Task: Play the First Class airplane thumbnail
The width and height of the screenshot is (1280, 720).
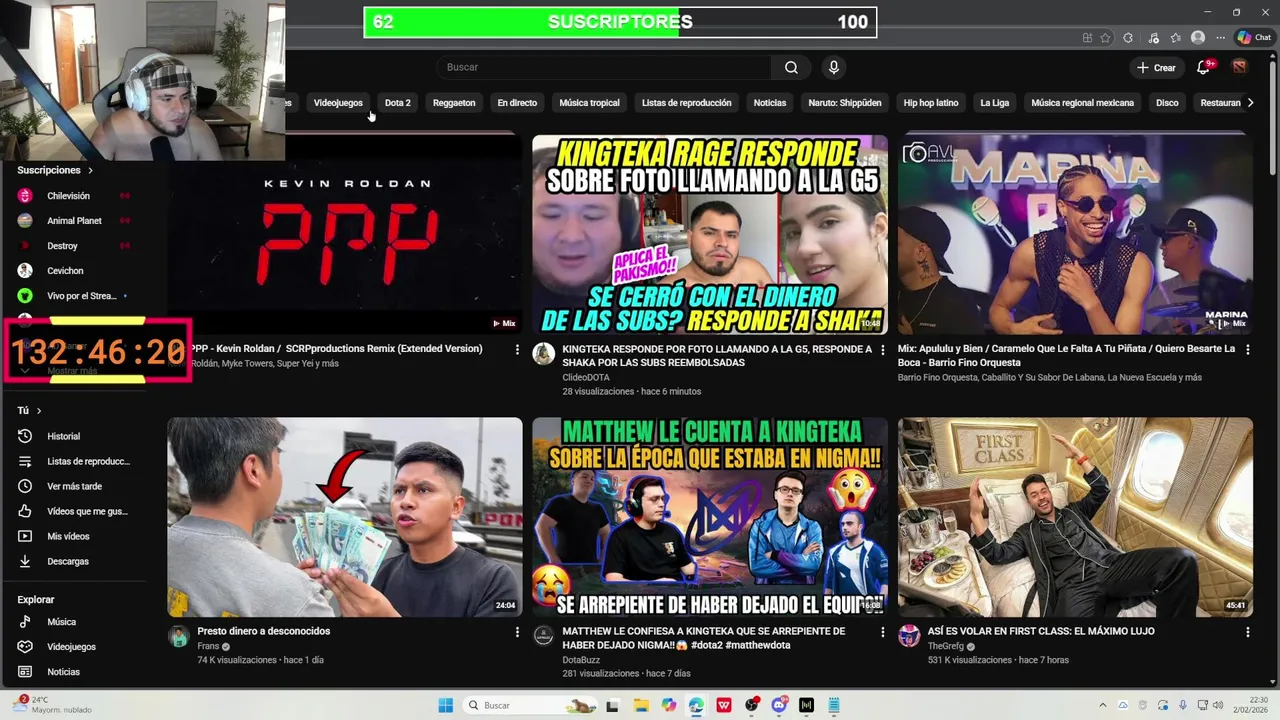Action: 1075,517
